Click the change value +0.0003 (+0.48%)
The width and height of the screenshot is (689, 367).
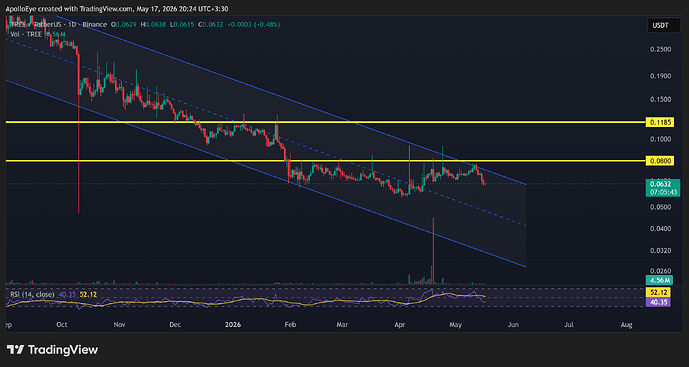253,25
